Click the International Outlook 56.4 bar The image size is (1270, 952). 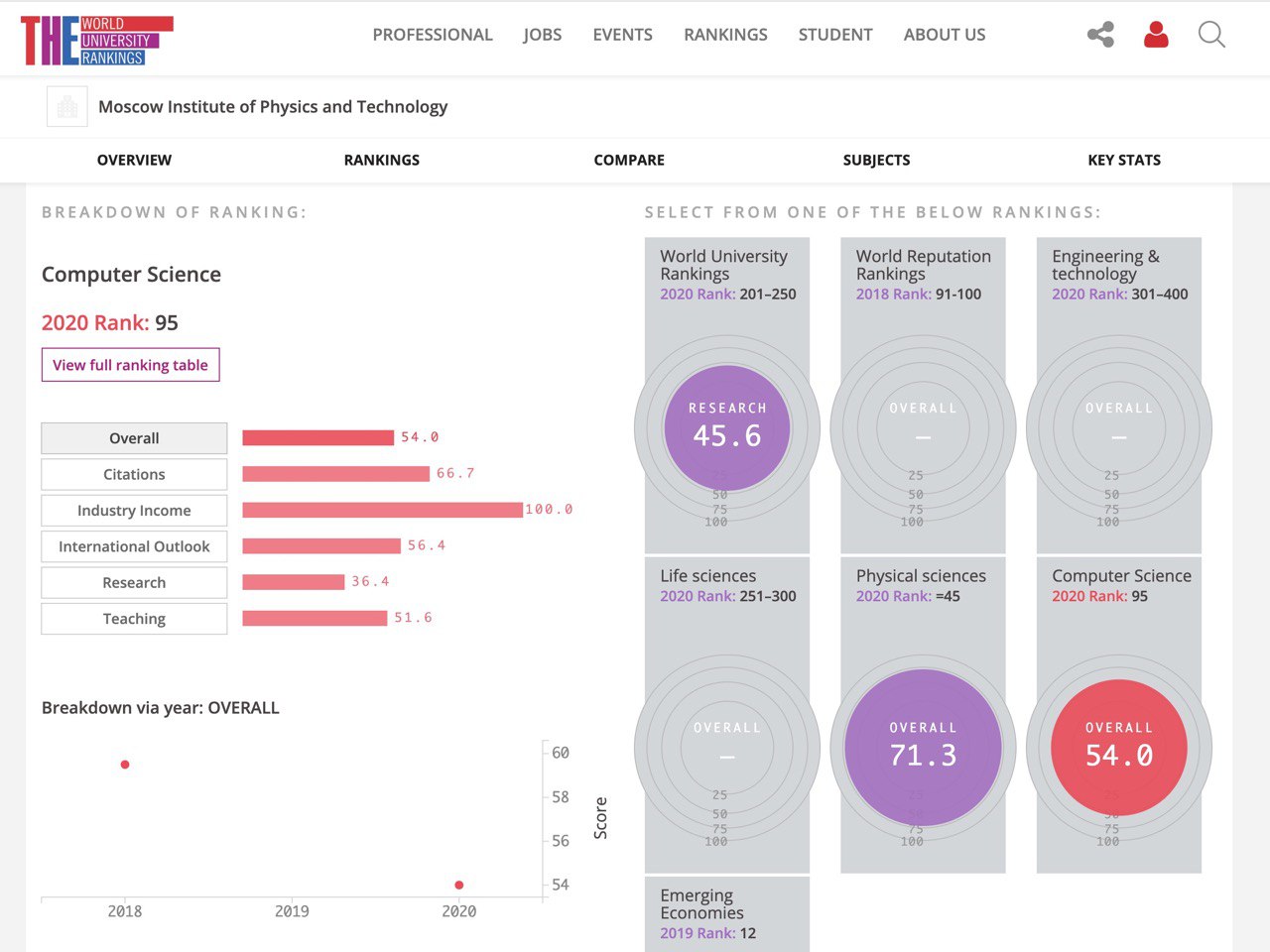point(321,546)
